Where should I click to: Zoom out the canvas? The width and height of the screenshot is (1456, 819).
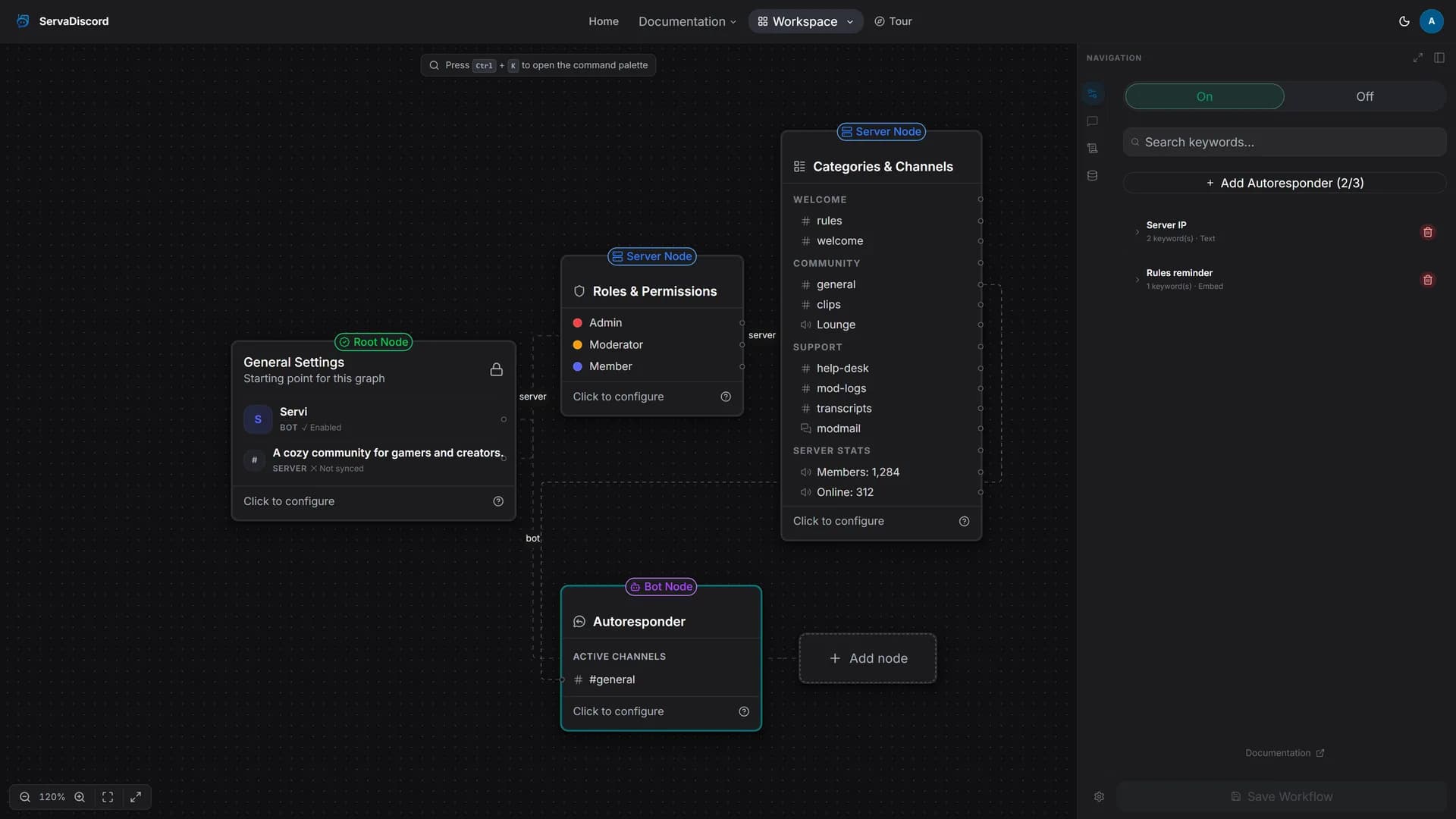point(25,797)
